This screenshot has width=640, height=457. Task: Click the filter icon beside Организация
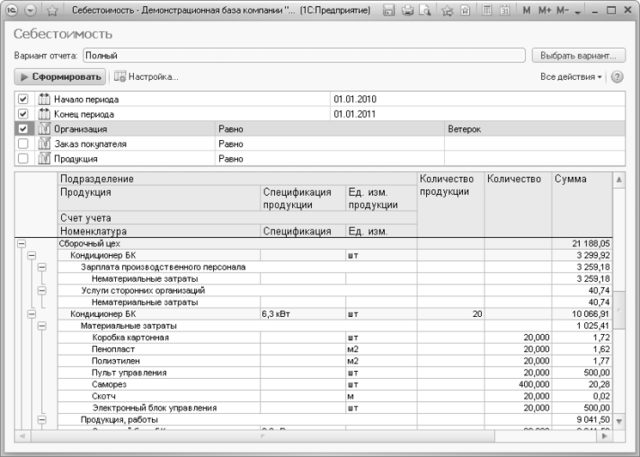pyautogui.click(x=44, y=129)
